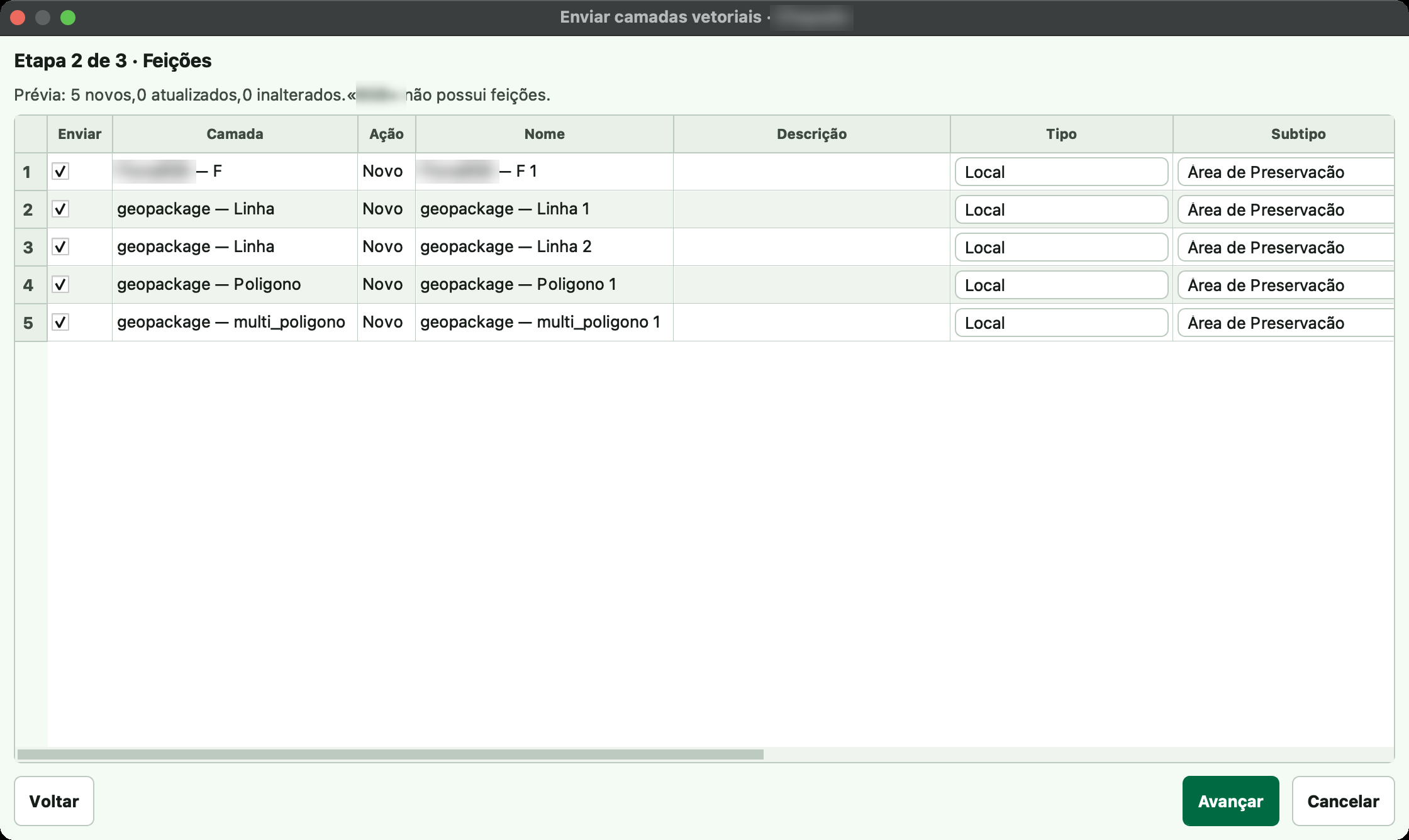
Task: Select row header number 1
Action: pyautogui.click(x=31, y=172)
